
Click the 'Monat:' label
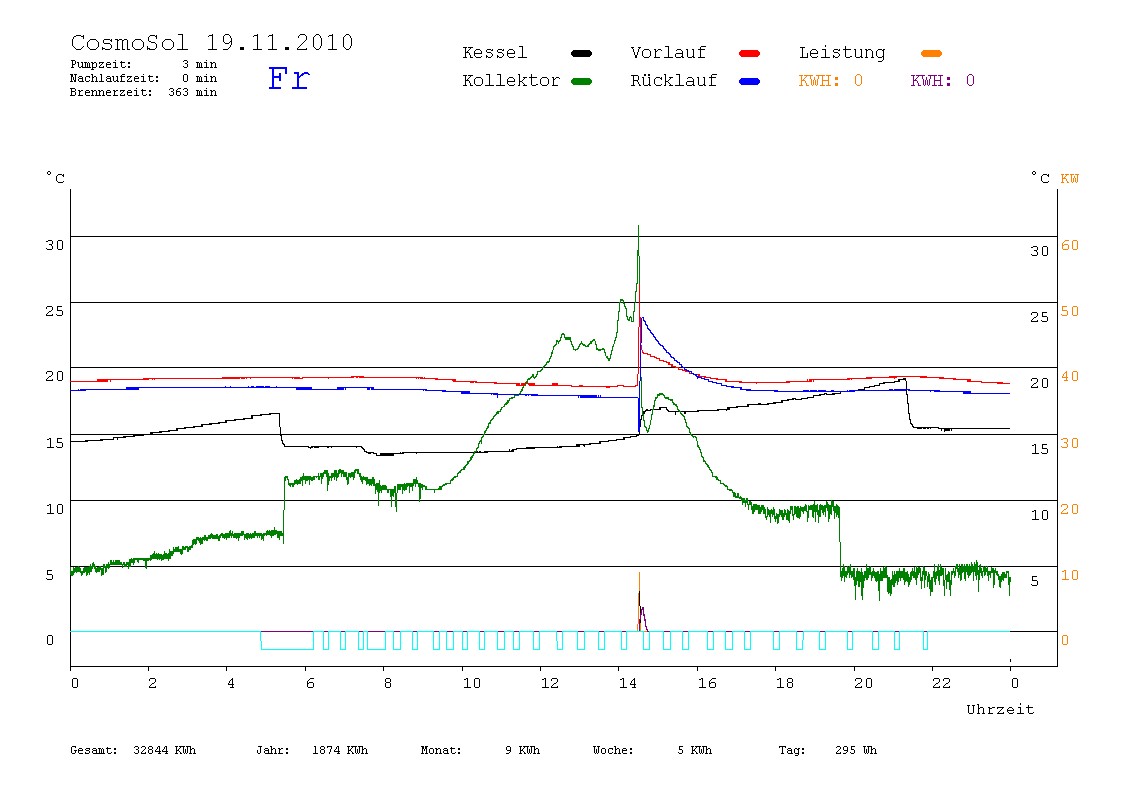pos(441,750)
